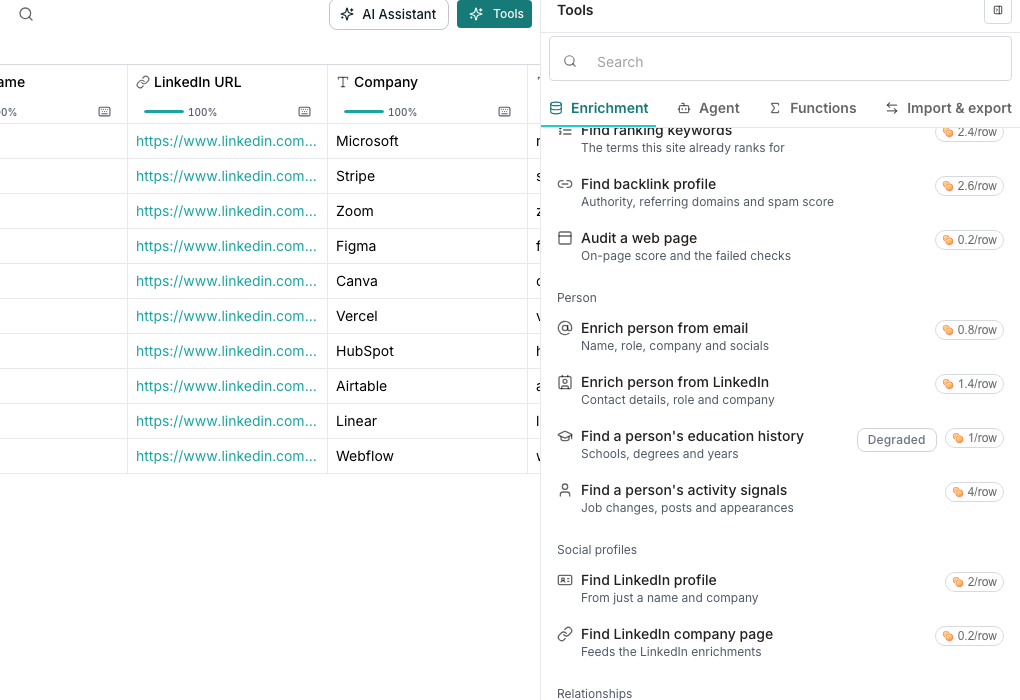Toggle the Tools panel button
The width and height of the screenshot is (1020, 700).
(494, 14)
